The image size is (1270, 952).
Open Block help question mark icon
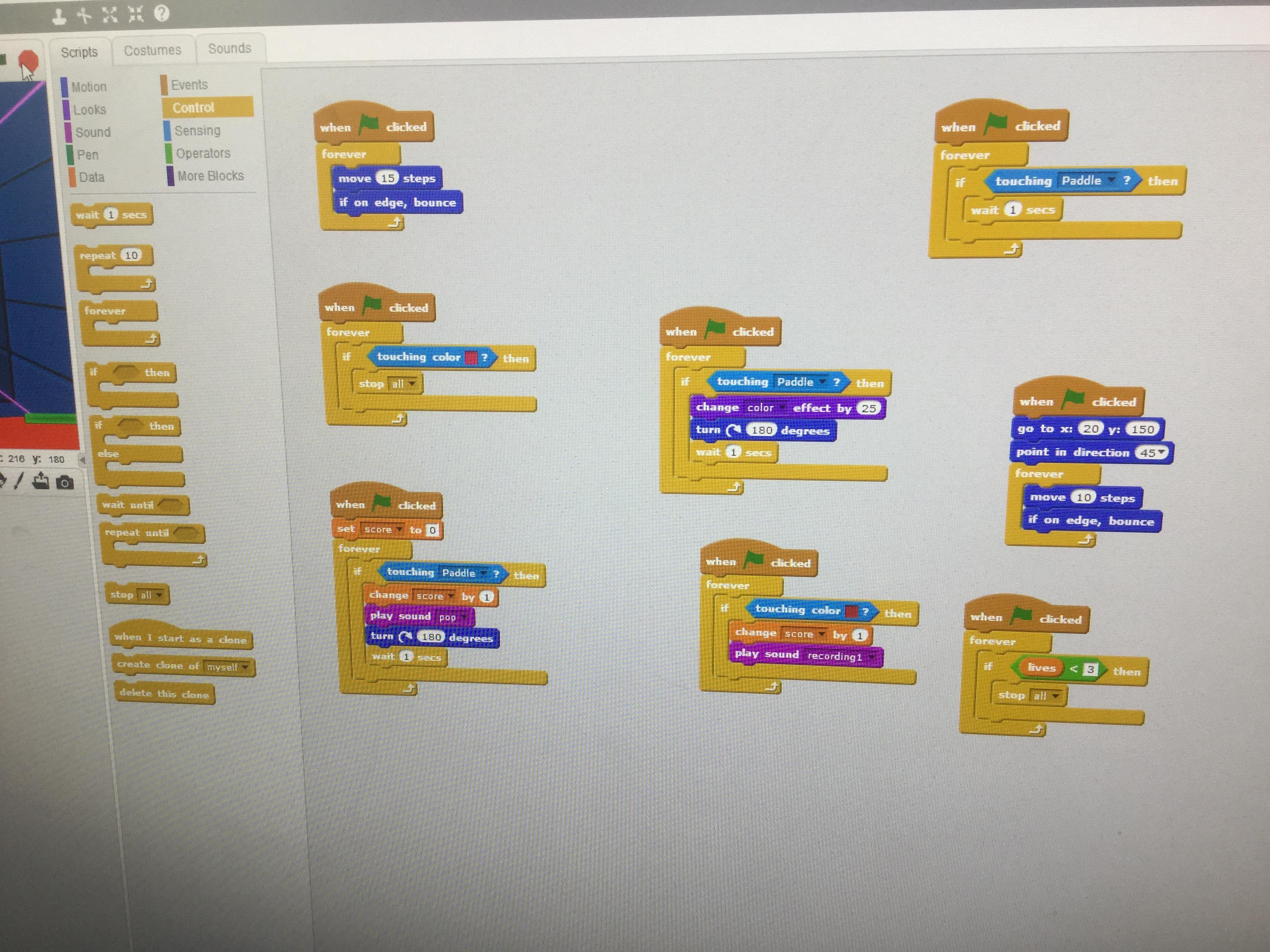[x=163, y=12]
